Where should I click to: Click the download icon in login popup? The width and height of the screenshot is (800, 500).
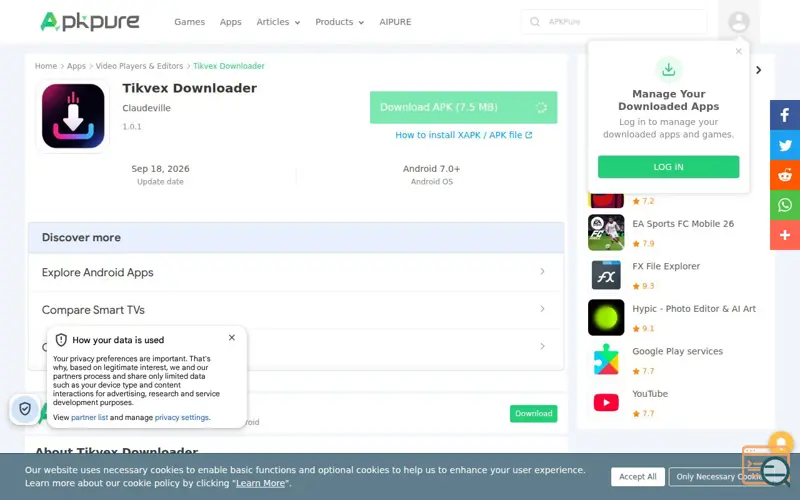coord(668,69)
